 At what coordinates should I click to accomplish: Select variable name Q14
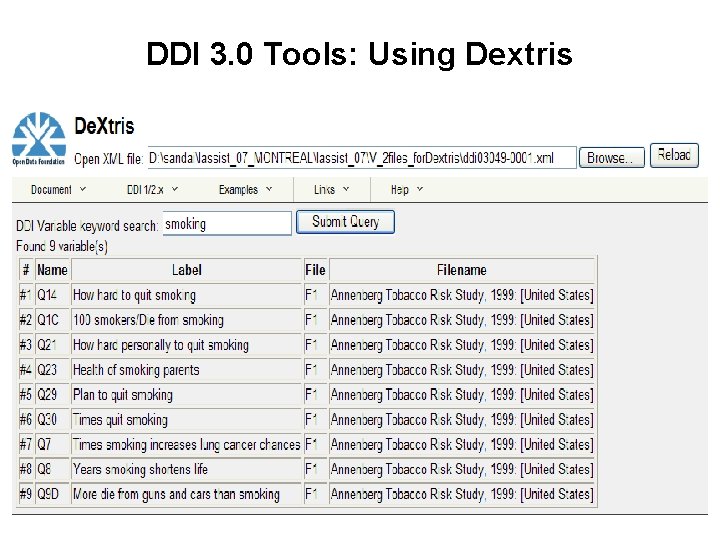tap(47, 295)
